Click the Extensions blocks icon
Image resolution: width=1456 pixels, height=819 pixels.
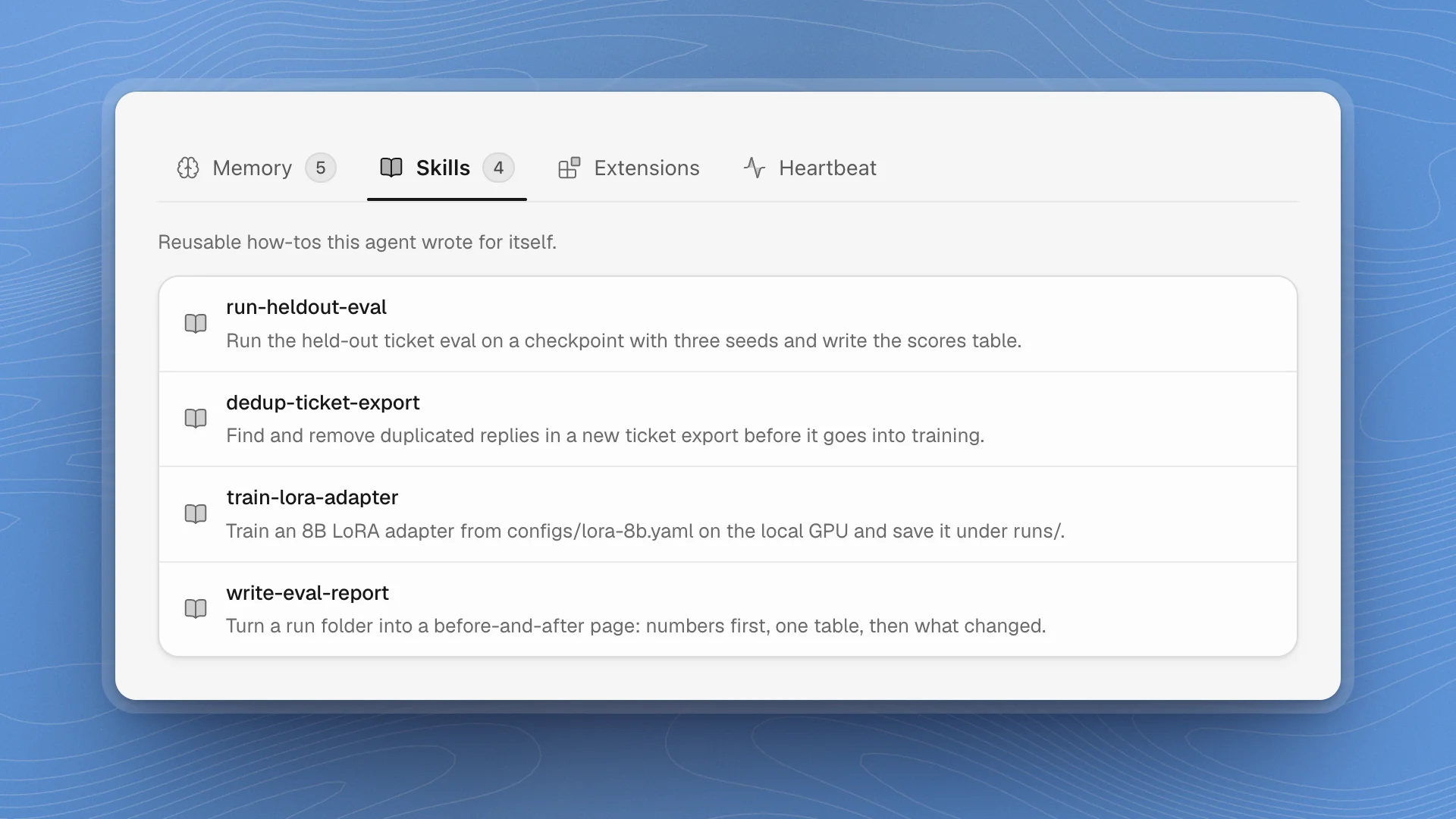570,168
